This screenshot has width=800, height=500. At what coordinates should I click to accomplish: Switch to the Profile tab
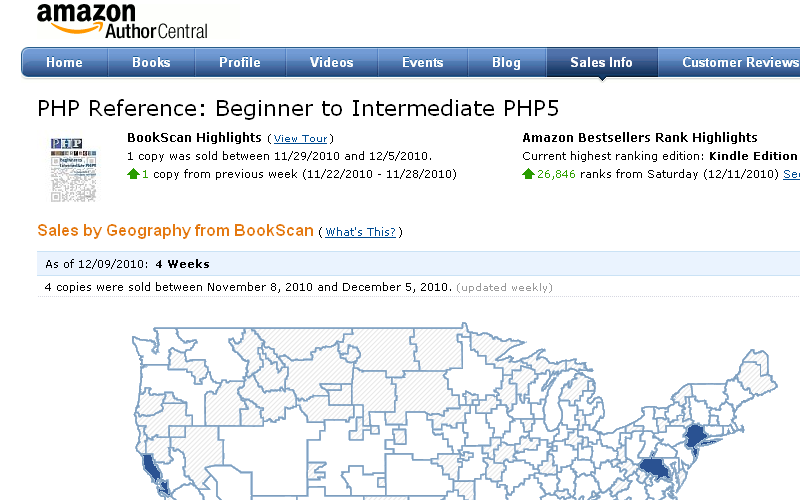[x=240, y=62]
